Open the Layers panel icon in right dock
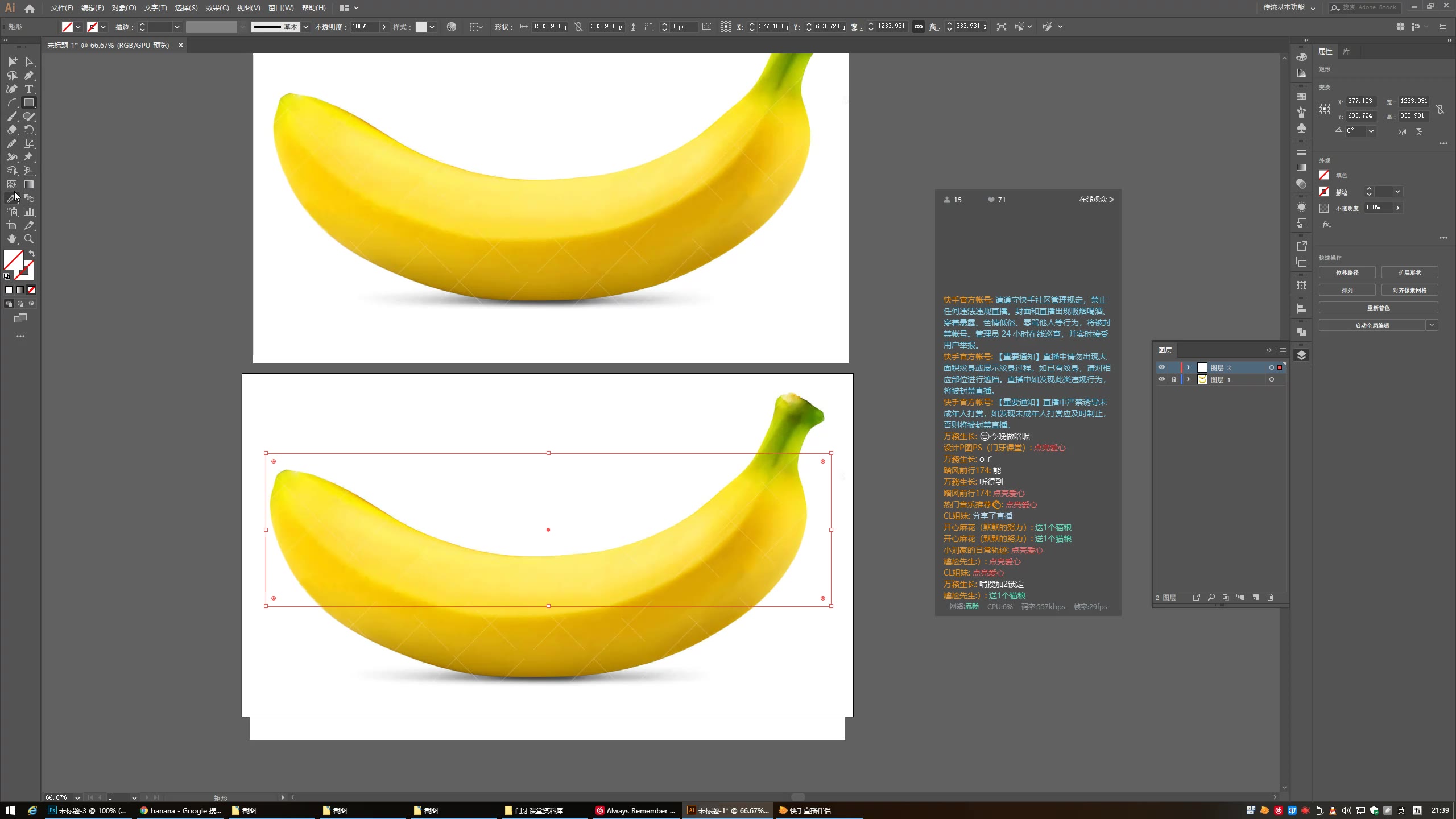 1302,355
